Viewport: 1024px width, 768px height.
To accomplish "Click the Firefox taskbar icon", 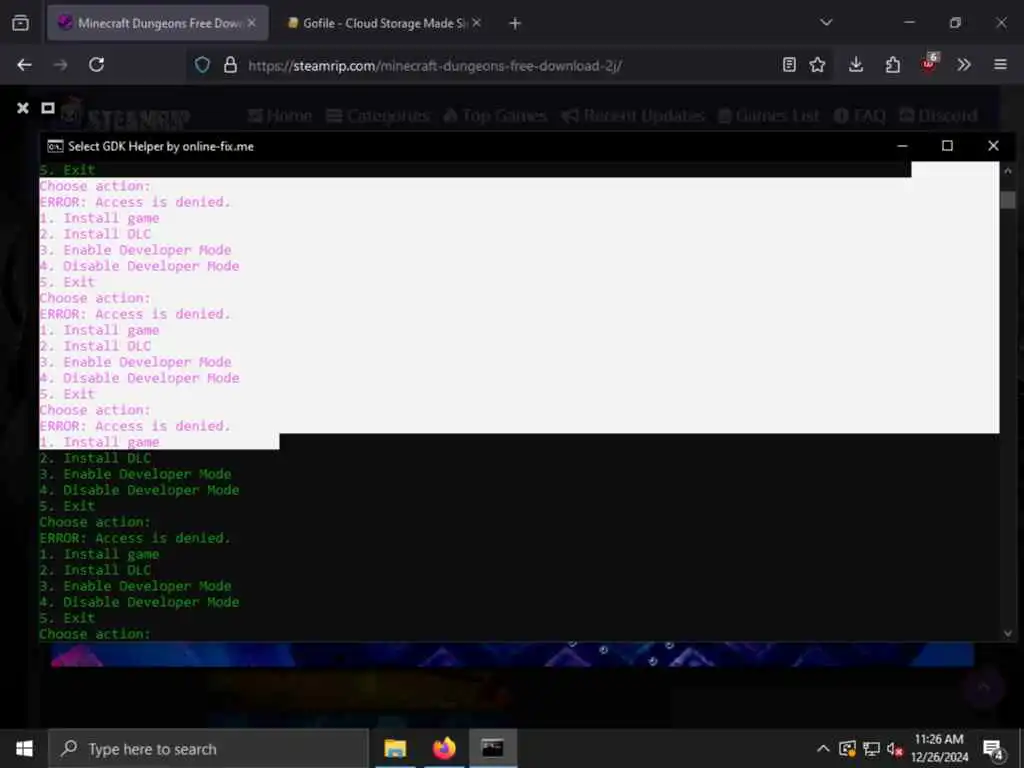I will 444,748.
